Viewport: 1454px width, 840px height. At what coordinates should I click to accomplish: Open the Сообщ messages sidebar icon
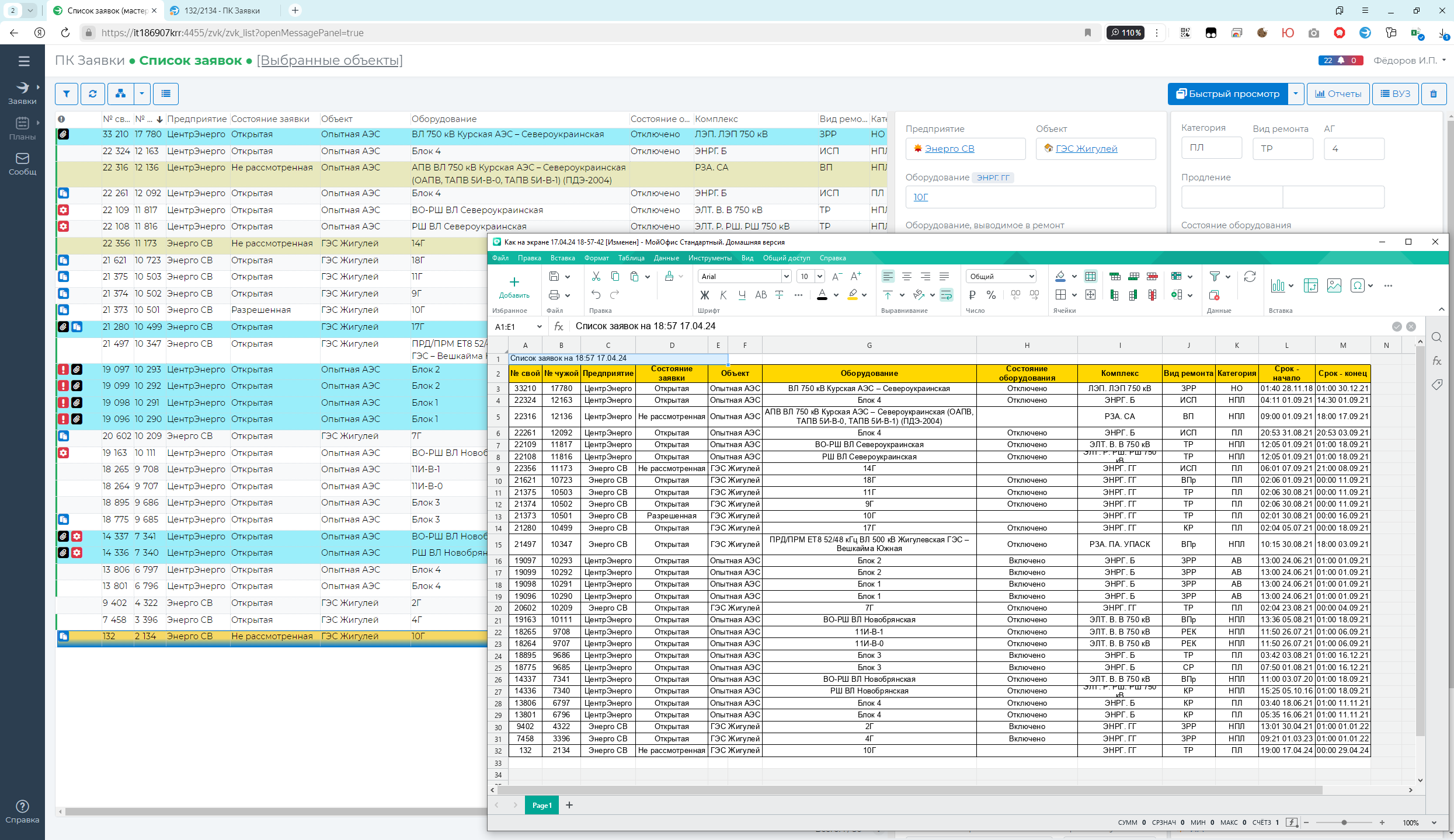tap(22, 163)
